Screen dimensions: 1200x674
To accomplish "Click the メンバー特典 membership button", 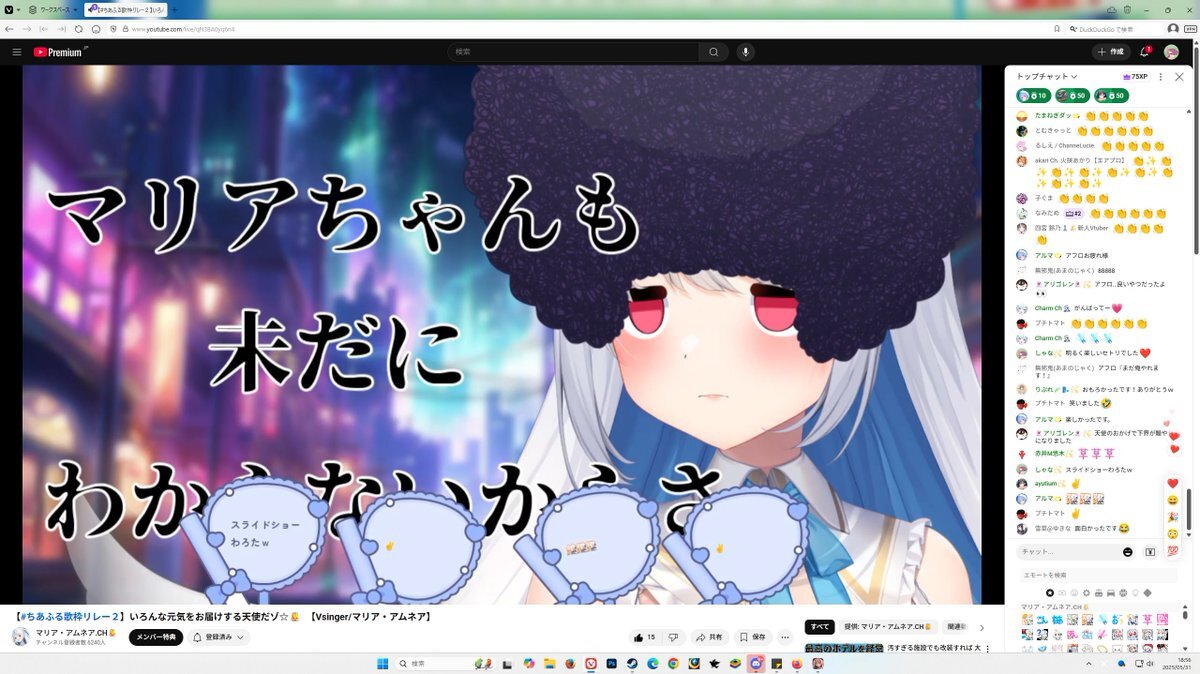I will (156, 637).
